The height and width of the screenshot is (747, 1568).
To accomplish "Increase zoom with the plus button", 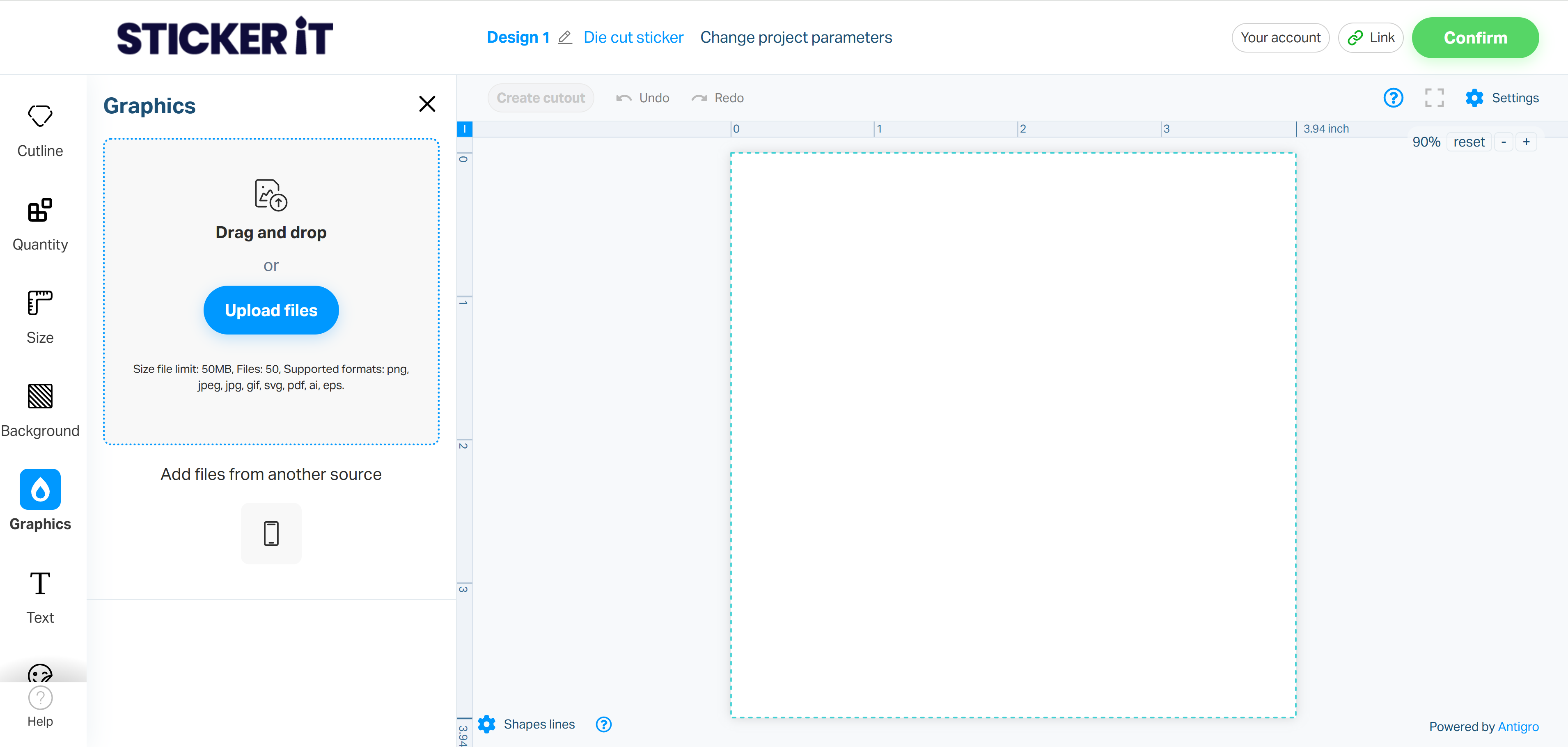I will point(1526,142).
